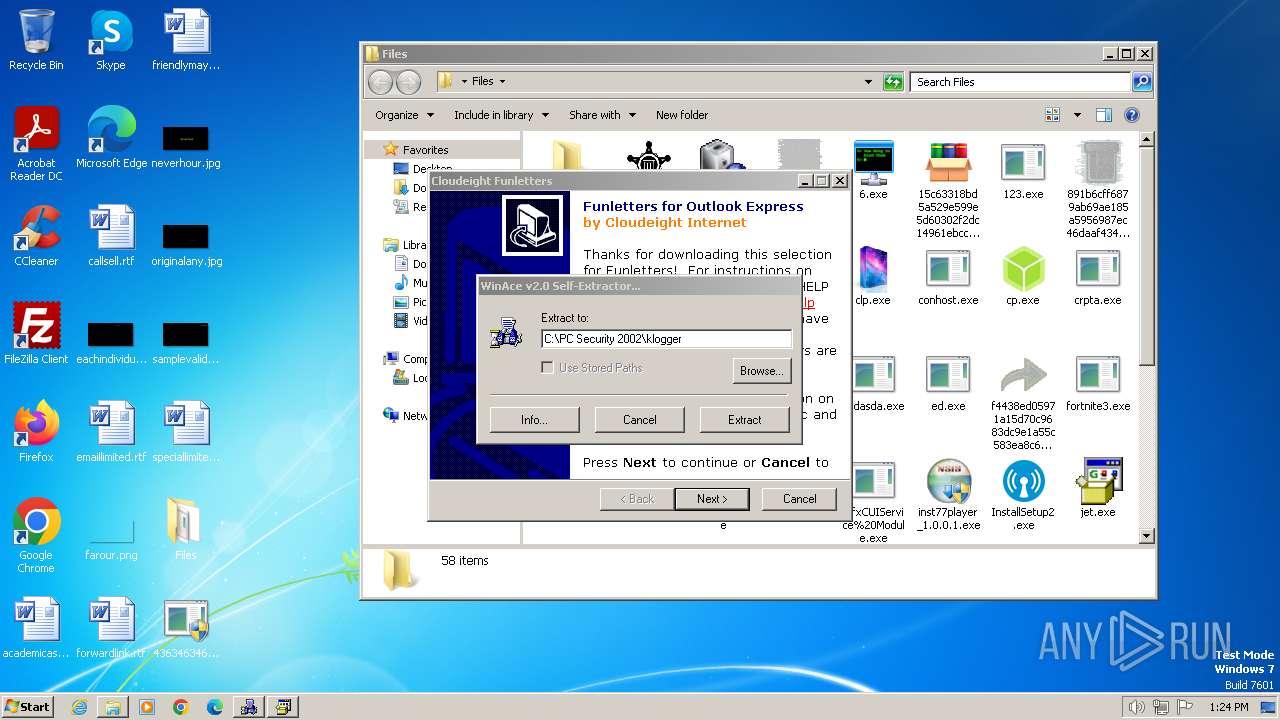Open the Recycle Bin desktop icon
The image size is (1280, 720).
[36, 40]
